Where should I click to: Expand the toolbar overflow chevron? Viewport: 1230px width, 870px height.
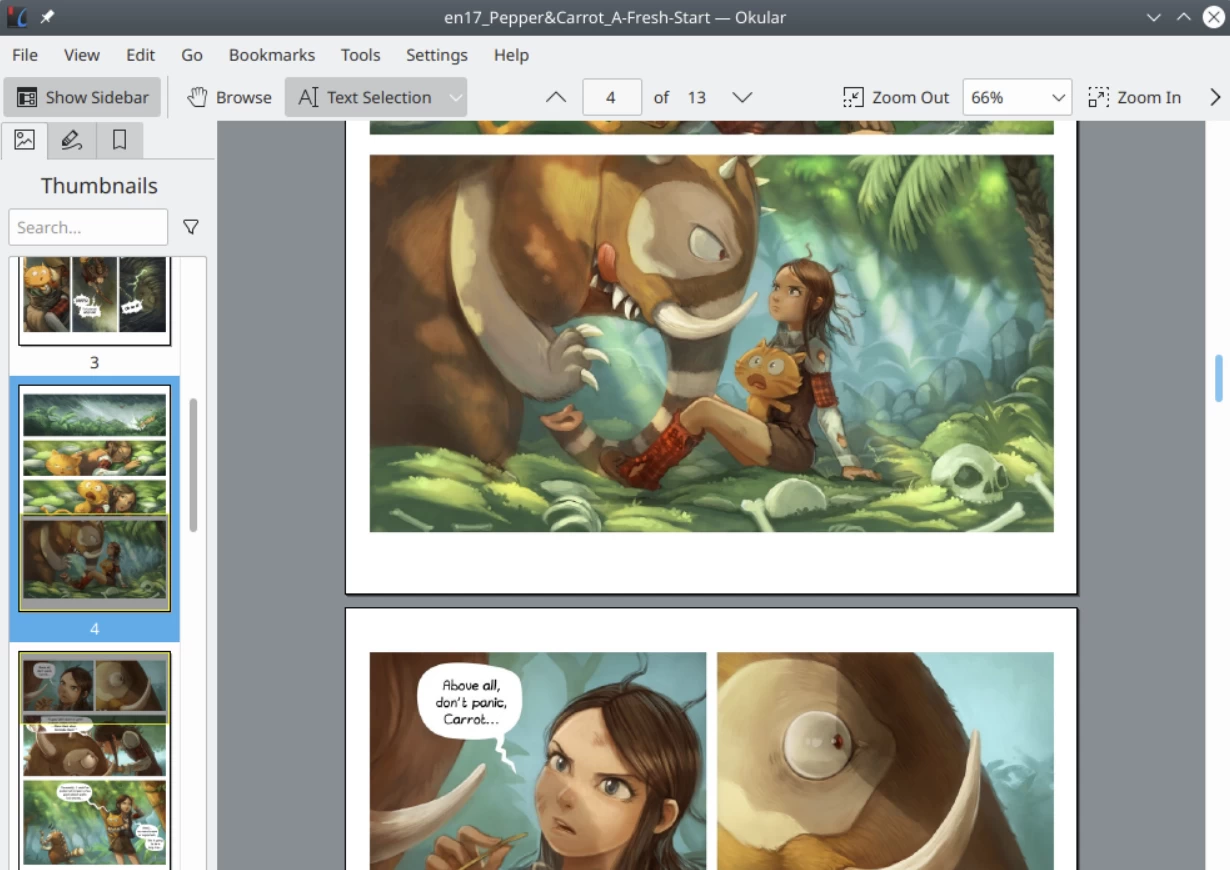click(1215, 97)
